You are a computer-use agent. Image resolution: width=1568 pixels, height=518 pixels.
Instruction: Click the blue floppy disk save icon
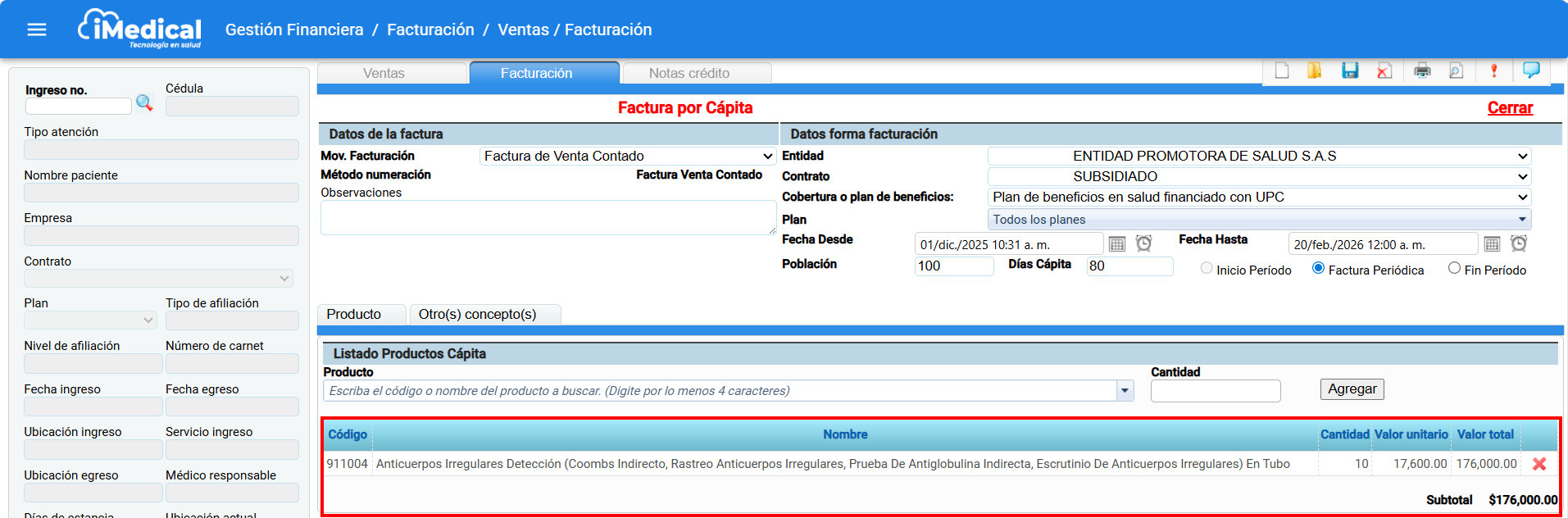1349,70
